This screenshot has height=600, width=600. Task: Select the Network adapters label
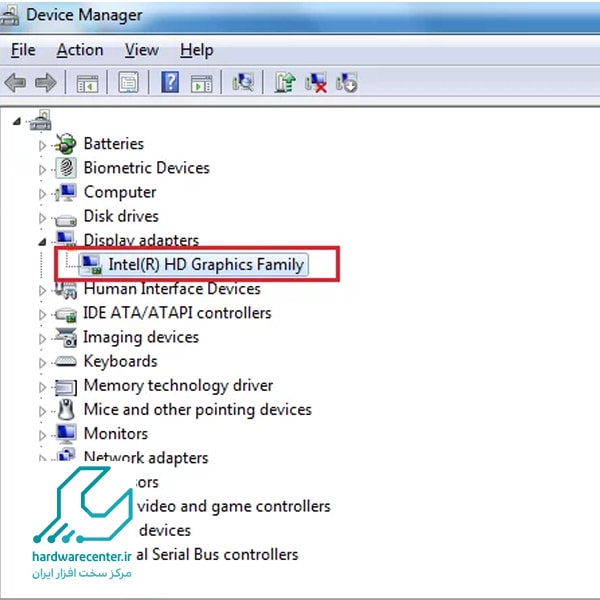(146, 458)
